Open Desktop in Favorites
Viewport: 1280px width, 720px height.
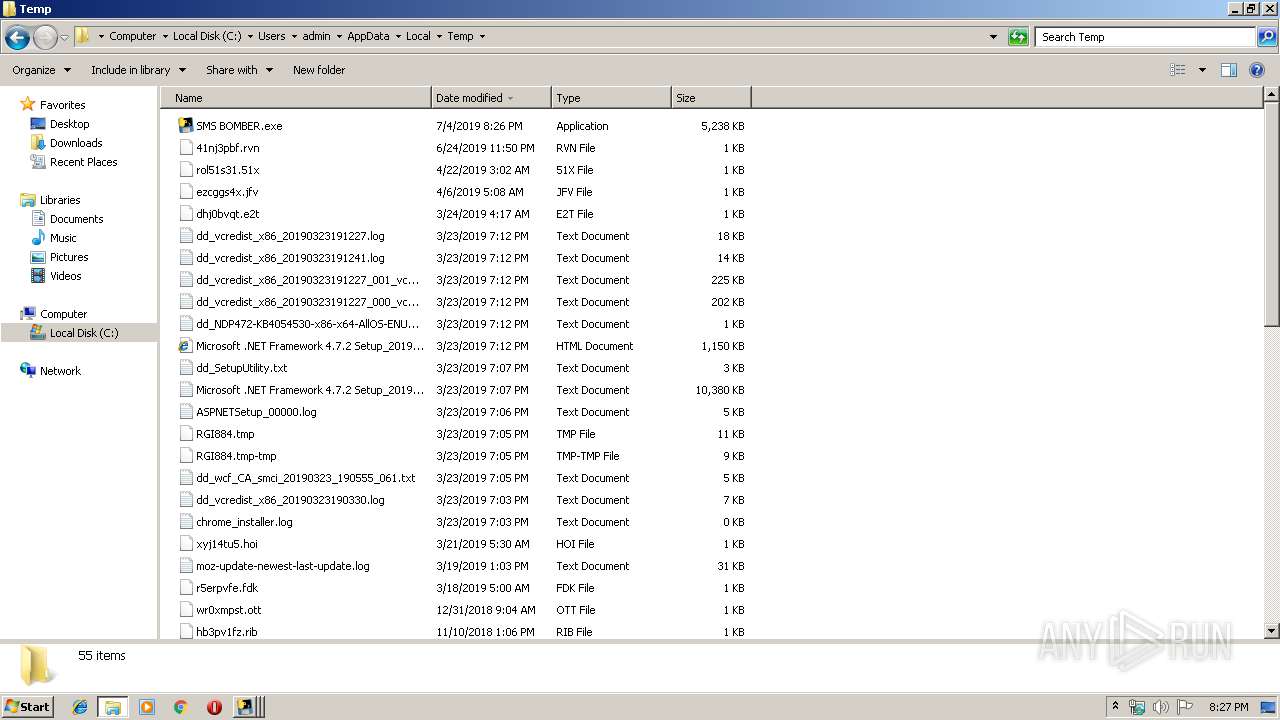pos(69,124)
